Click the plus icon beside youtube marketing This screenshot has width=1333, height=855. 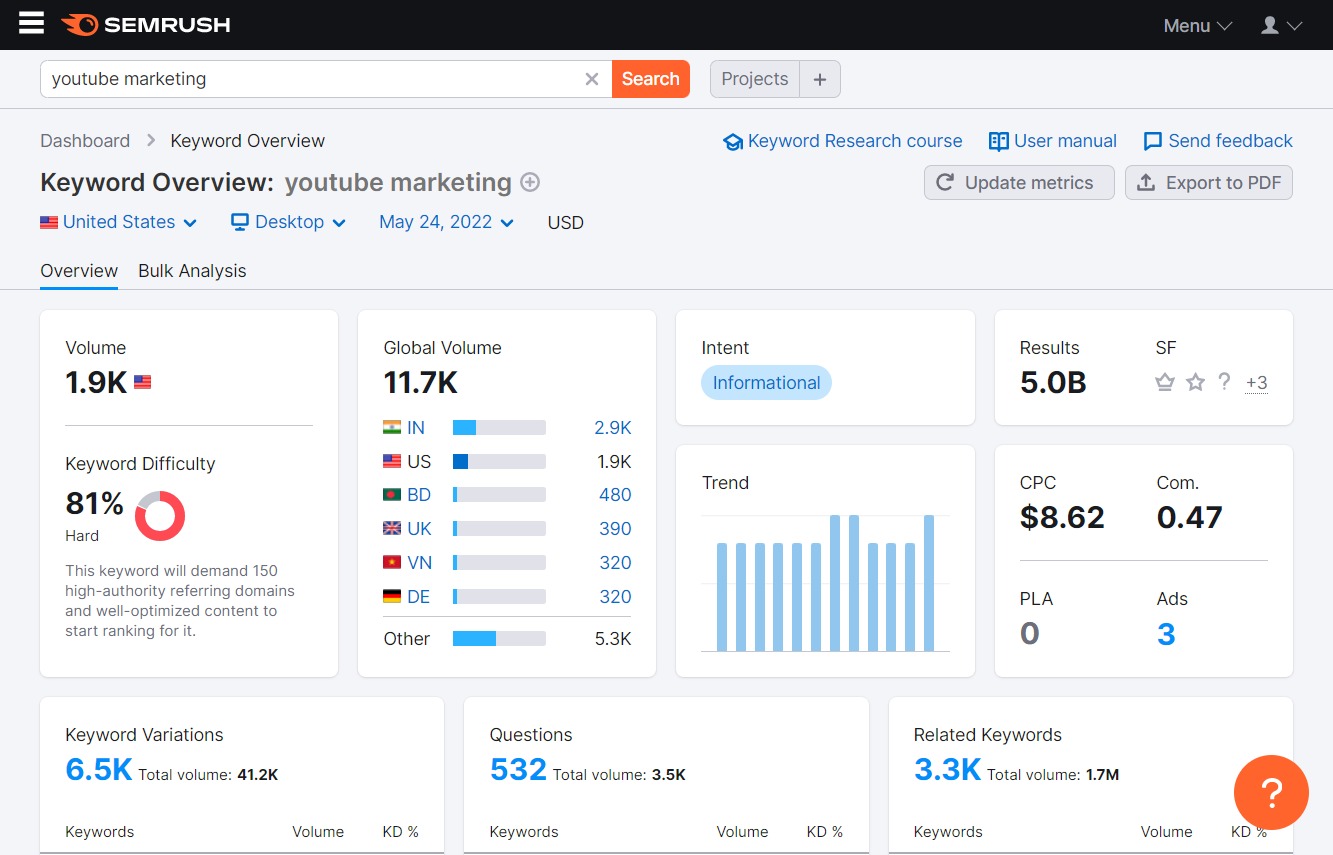click(530, 182)
